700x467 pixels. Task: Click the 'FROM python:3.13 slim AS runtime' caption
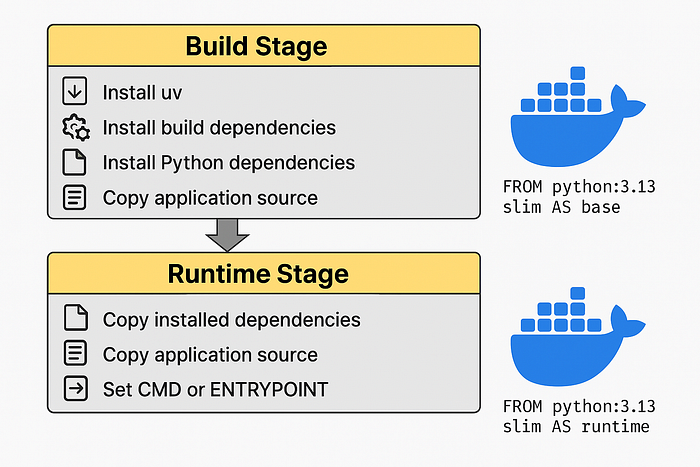579,417
